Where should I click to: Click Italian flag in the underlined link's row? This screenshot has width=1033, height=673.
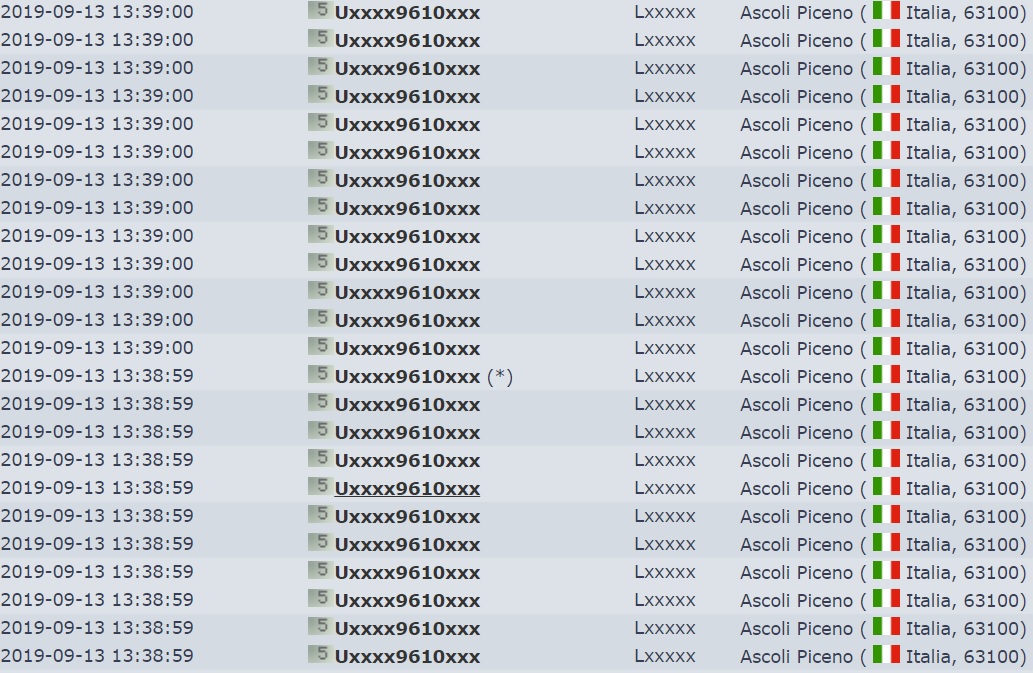[x=886, y=487]
